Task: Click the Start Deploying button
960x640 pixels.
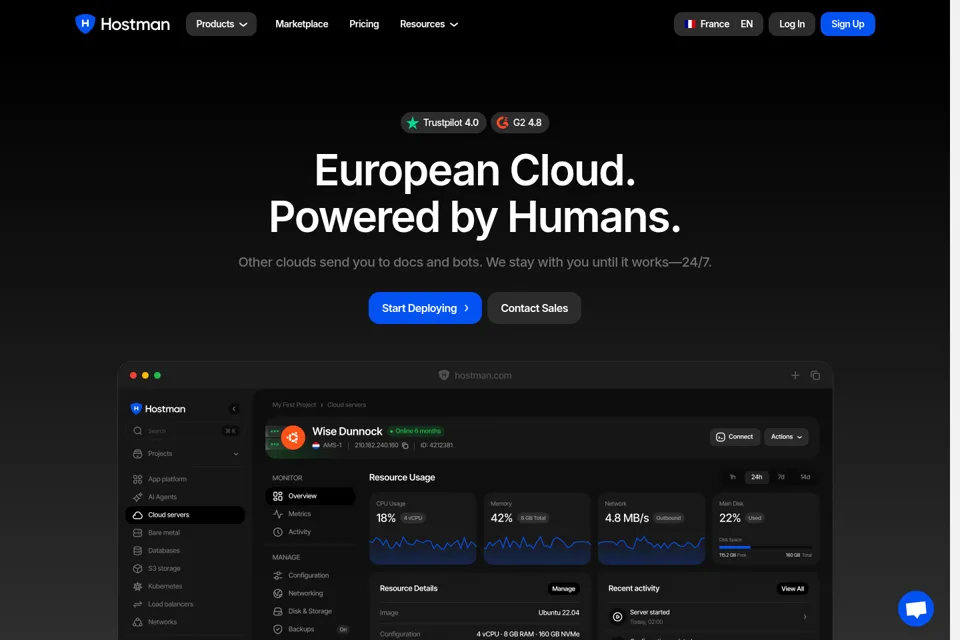Action: coord(425,308)
